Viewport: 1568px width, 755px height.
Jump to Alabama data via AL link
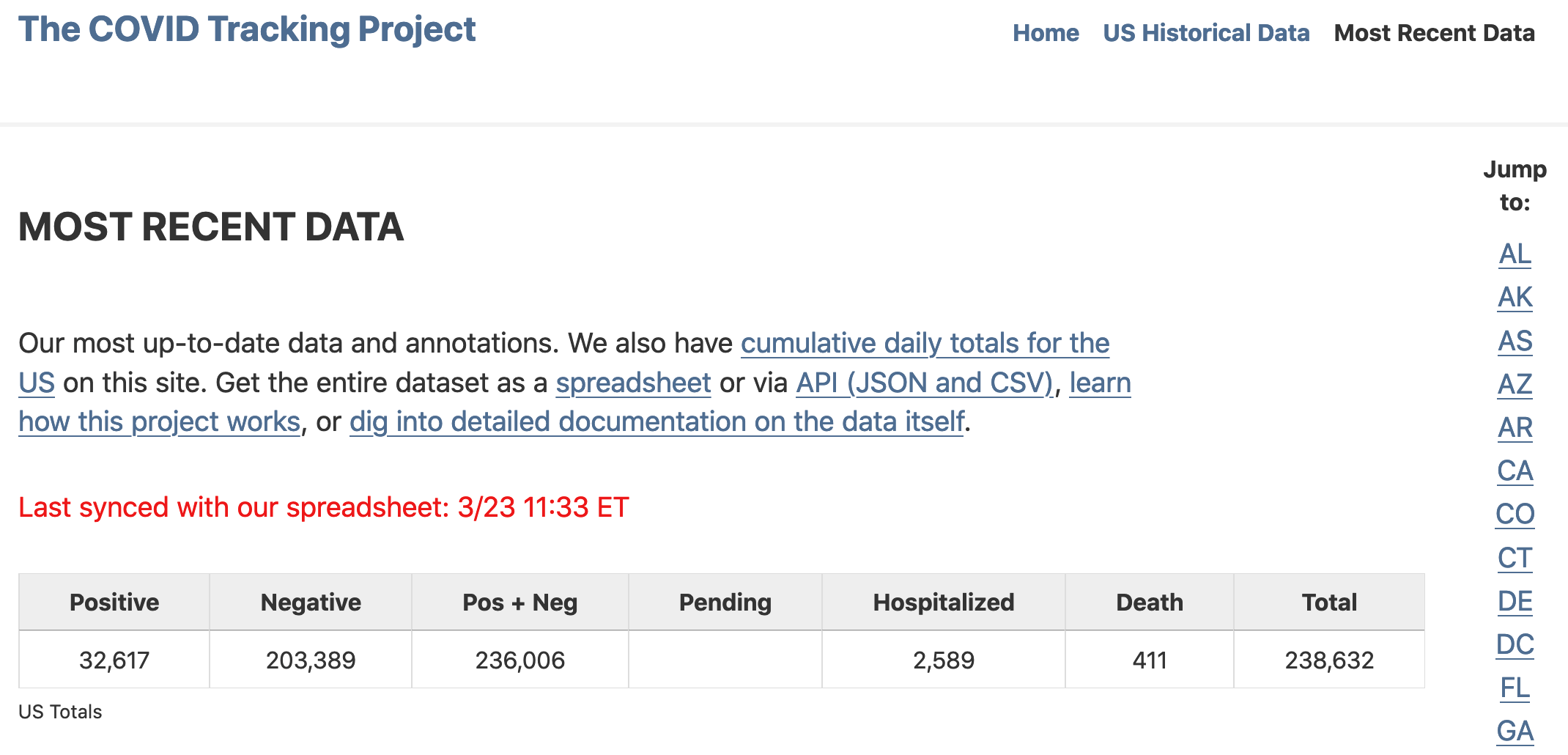tap(1515, 254)
